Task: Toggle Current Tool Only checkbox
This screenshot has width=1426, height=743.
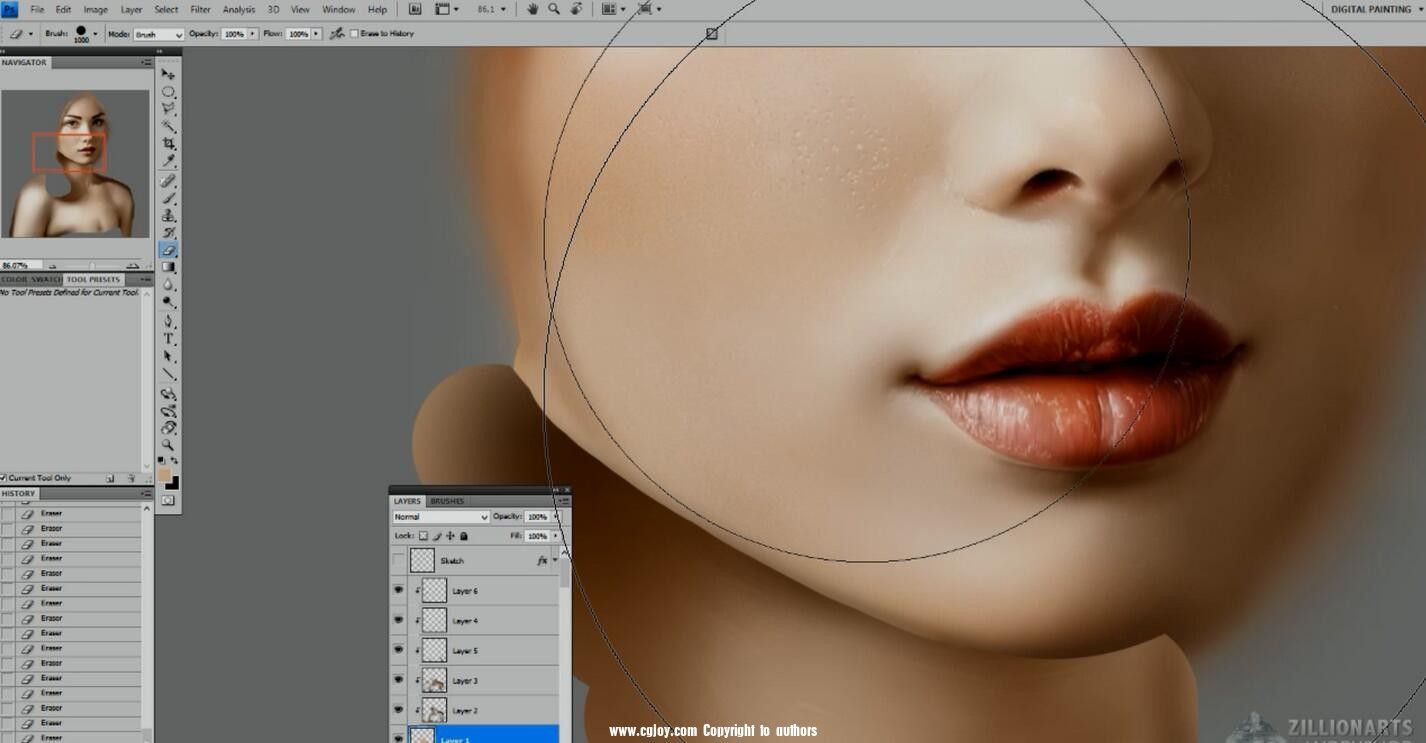Action: [x=4, y=478]
